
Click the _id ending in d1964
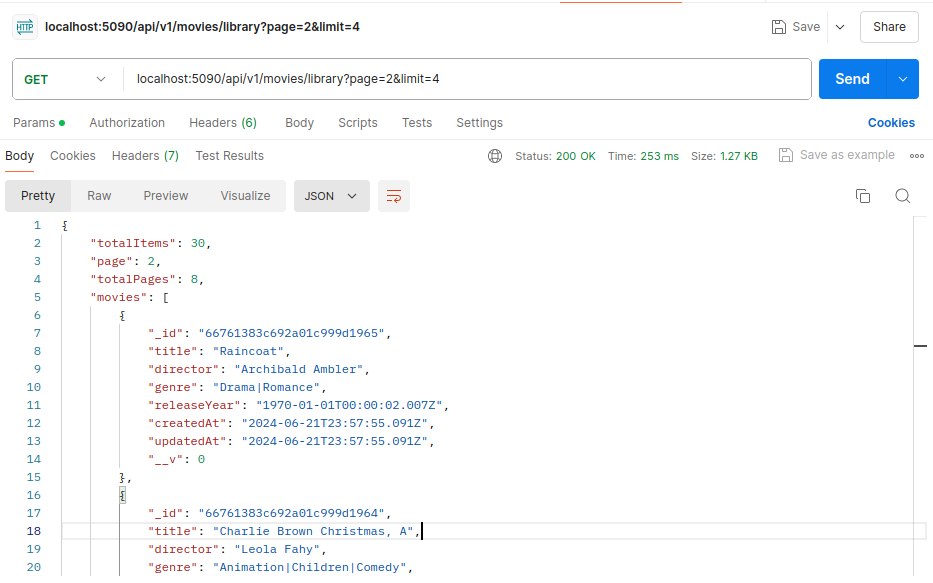(x=292, y=513)
